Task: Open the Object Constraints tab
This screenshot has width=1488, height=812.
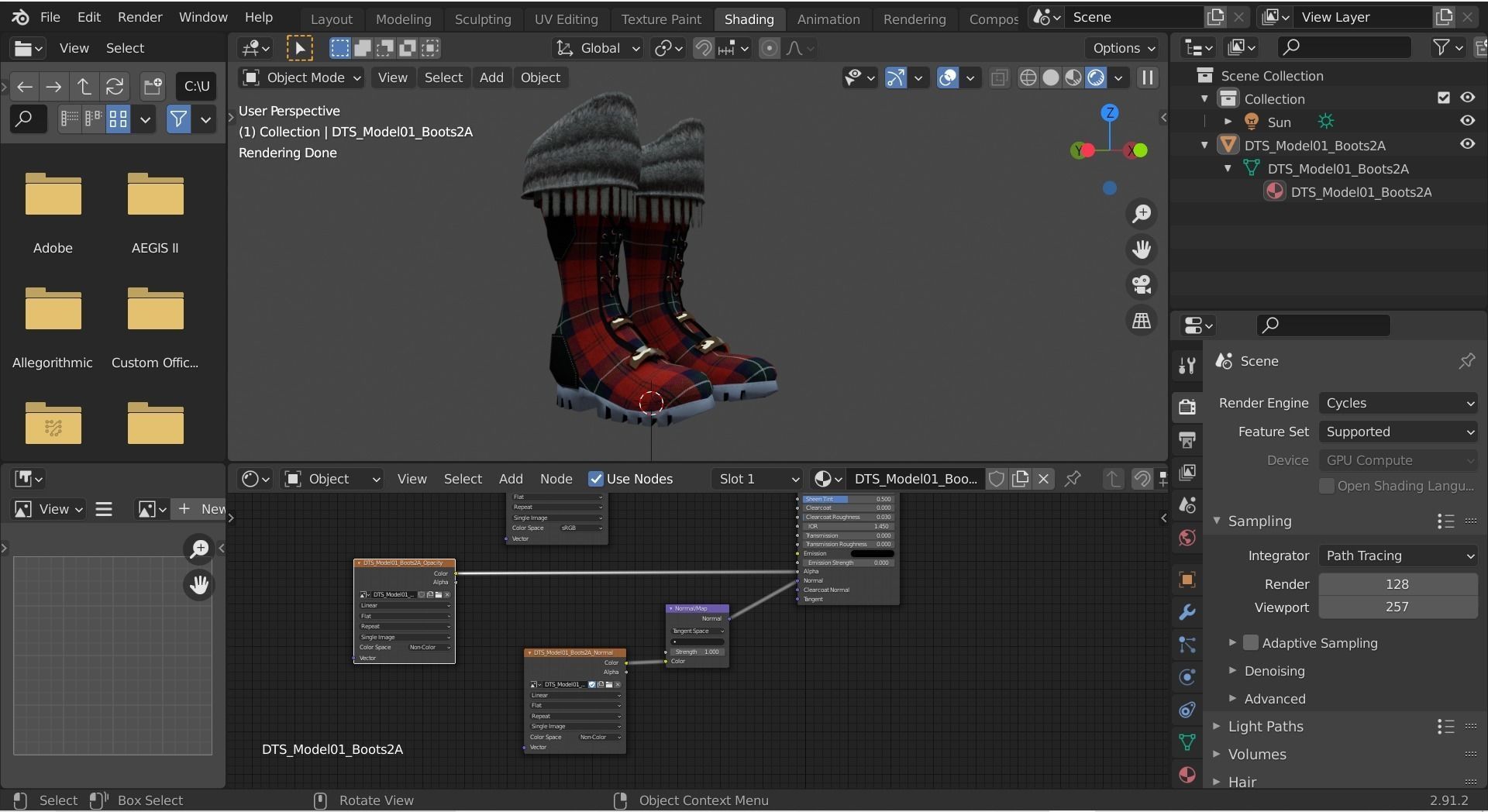Action: [1187, 710]
